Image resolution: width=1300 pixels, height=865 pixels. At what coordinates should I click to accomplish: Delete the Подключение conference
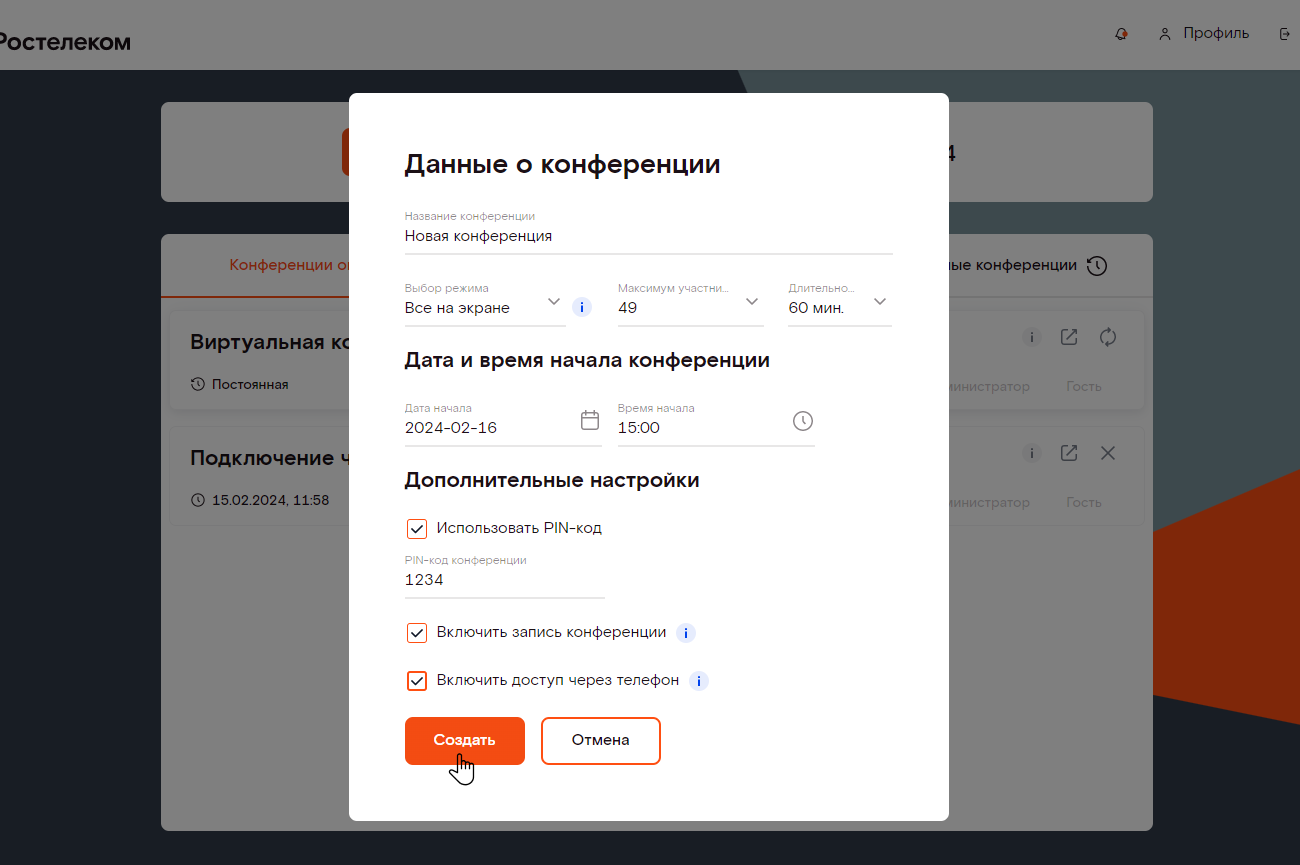tap(1108, 453)
